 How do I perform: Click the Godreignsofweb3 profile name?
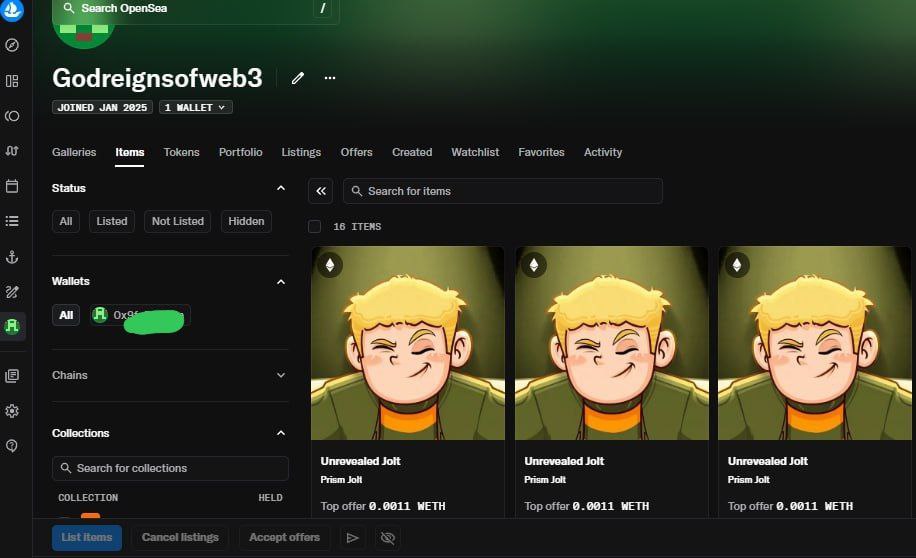[157, 78]
